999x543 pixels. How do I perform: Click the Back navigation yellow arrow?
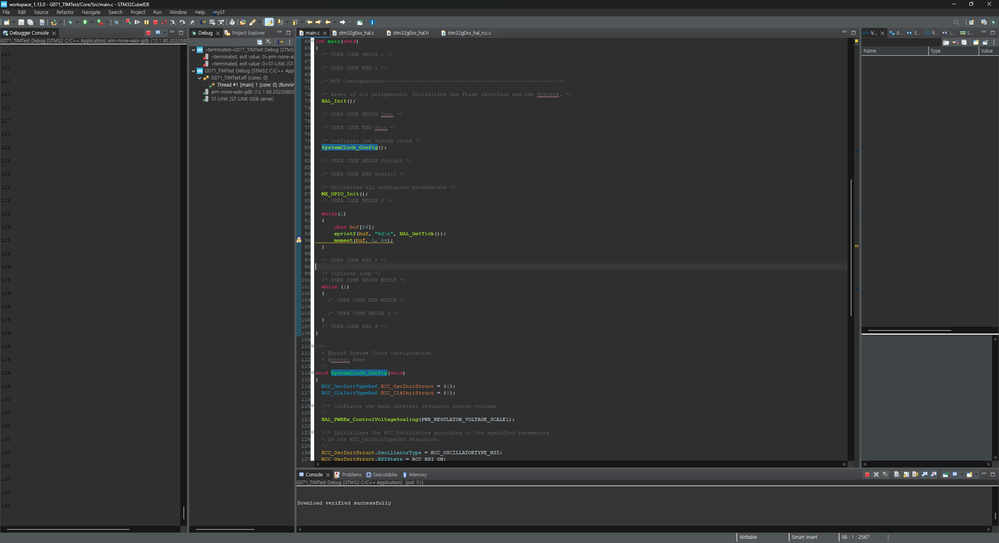(328, 22)
